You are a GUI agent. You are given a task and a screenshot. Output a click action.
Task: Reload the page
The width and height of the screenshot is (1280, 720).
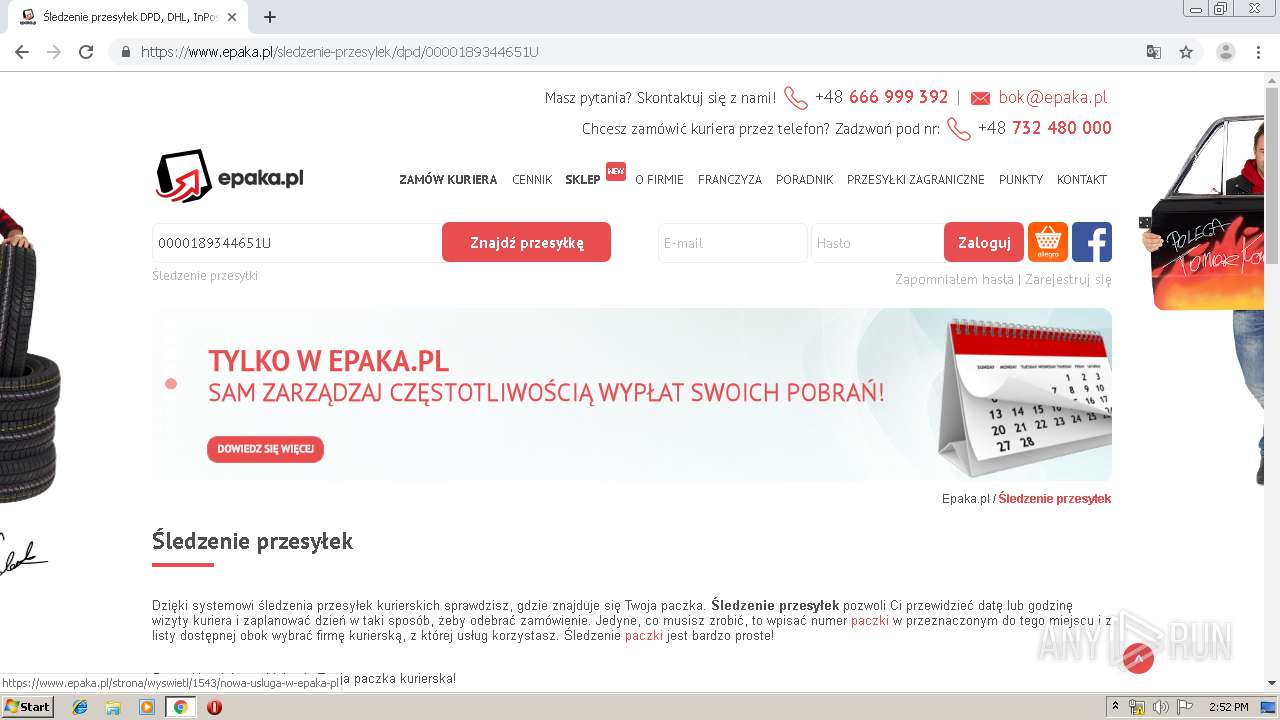pyautogui.click(x=86, y=52)
